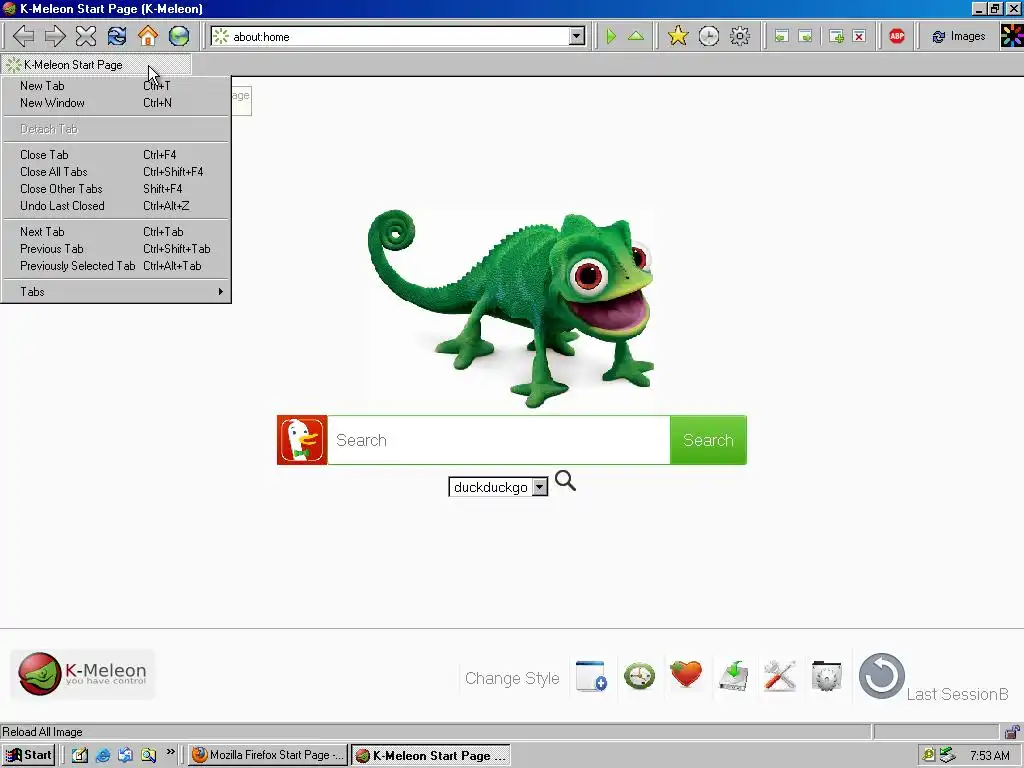Click Internet Explorer quick launch icon
This screenshot has width=1024, height=768.
click(x=103, y=755)
